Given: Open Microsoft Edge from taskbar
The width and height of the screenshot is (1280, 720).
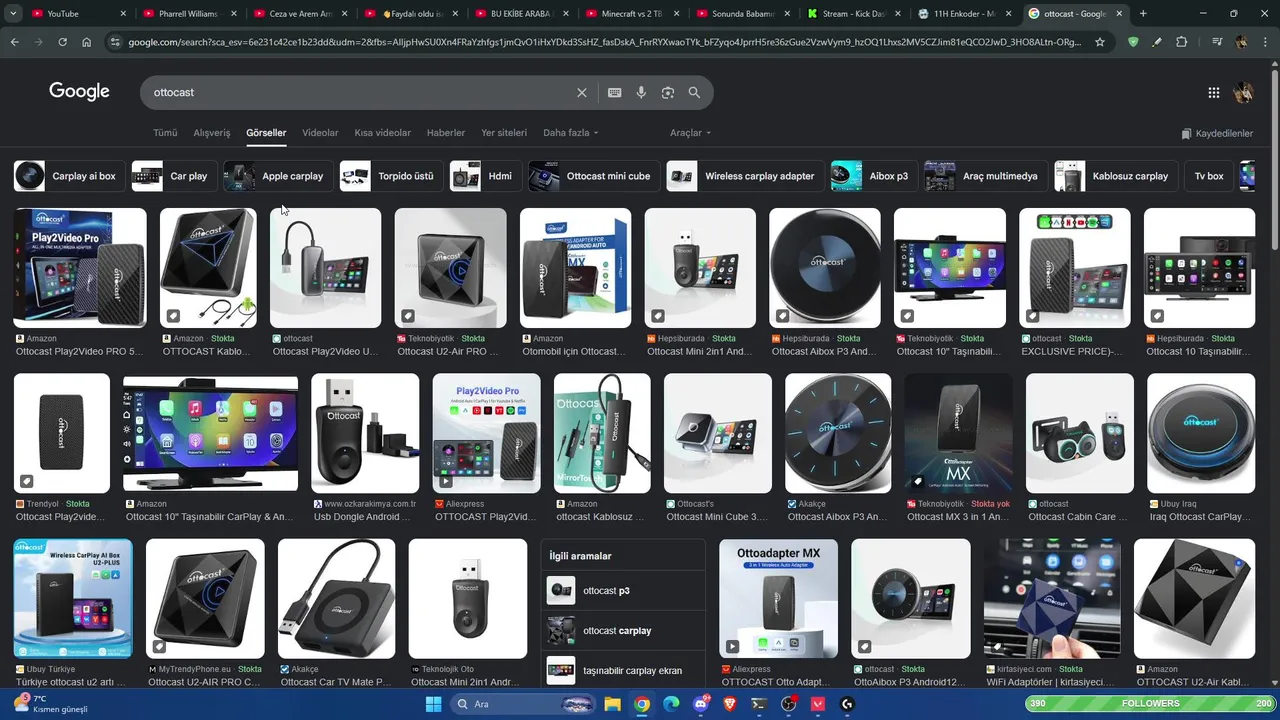Looking at the screenshot, I should pos(671,704).
